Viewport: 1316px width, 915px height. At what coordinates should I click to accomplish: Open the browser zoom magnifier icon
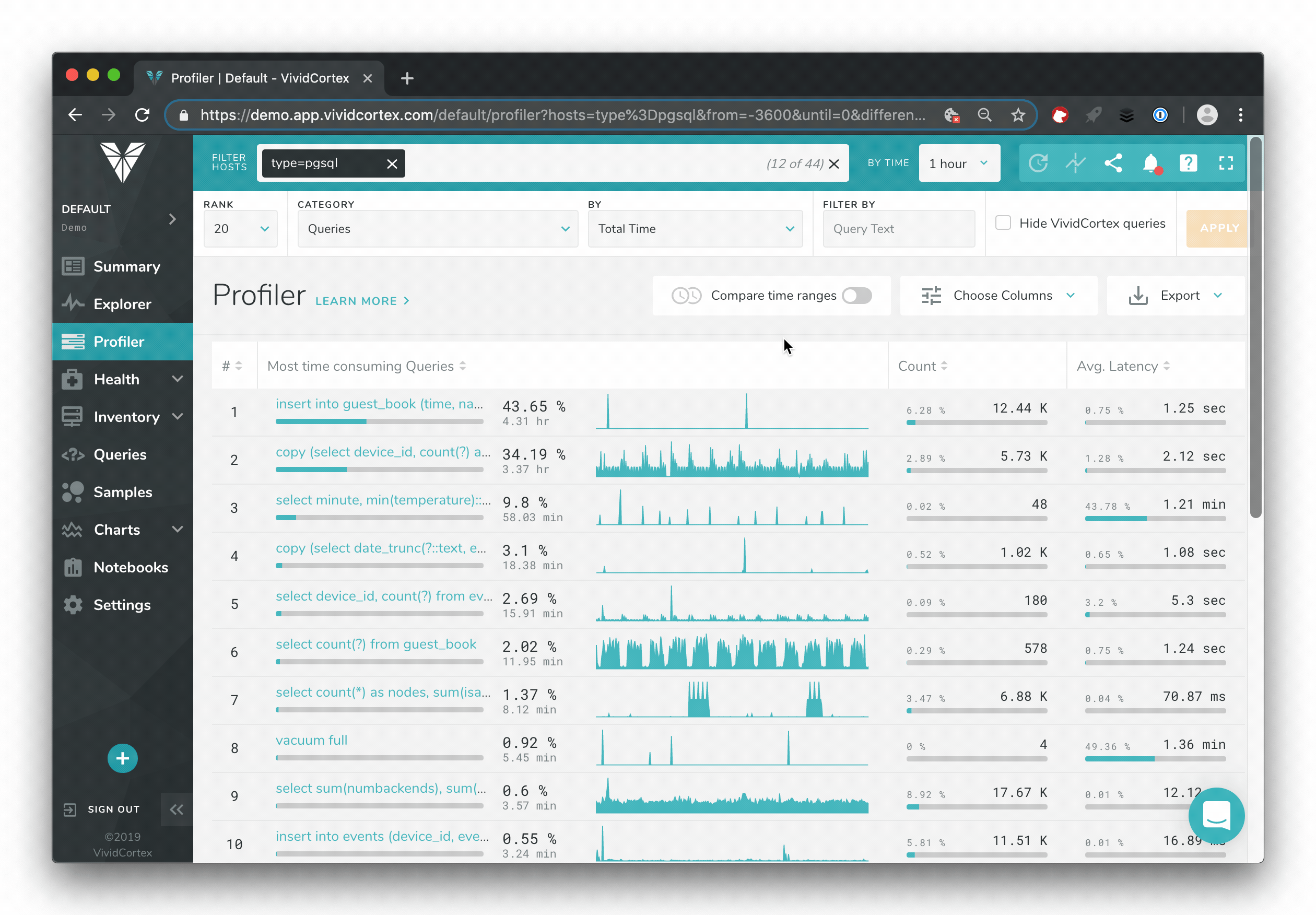(984, 115)
